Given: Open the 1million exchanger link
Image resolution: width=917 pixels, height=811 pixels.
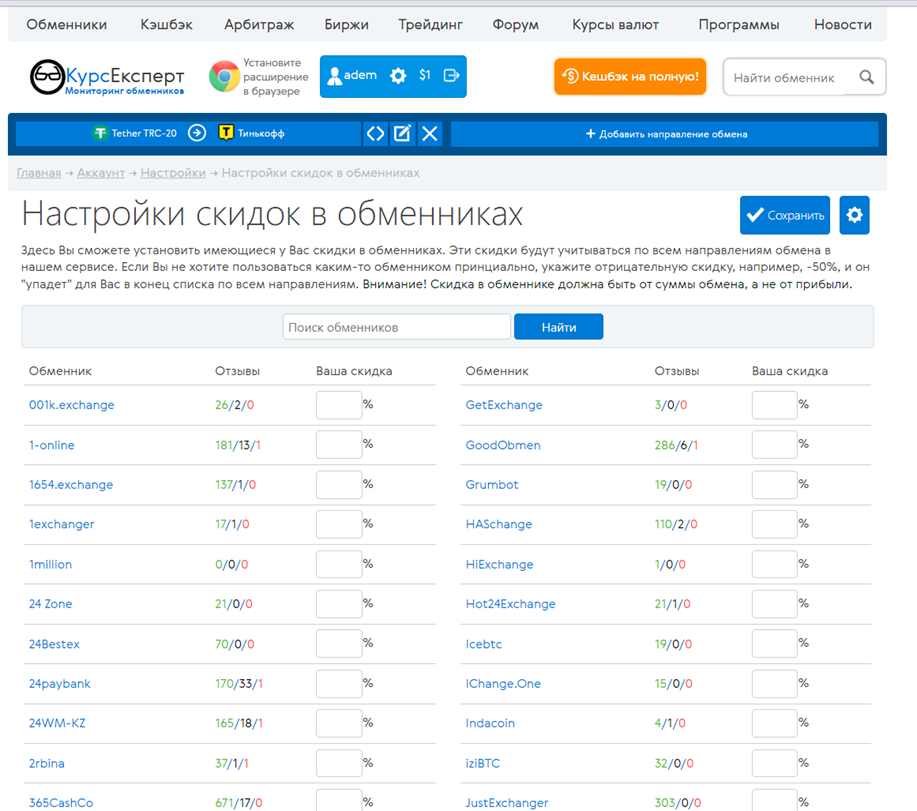Looking at the screenshot, I should point(50,564).
